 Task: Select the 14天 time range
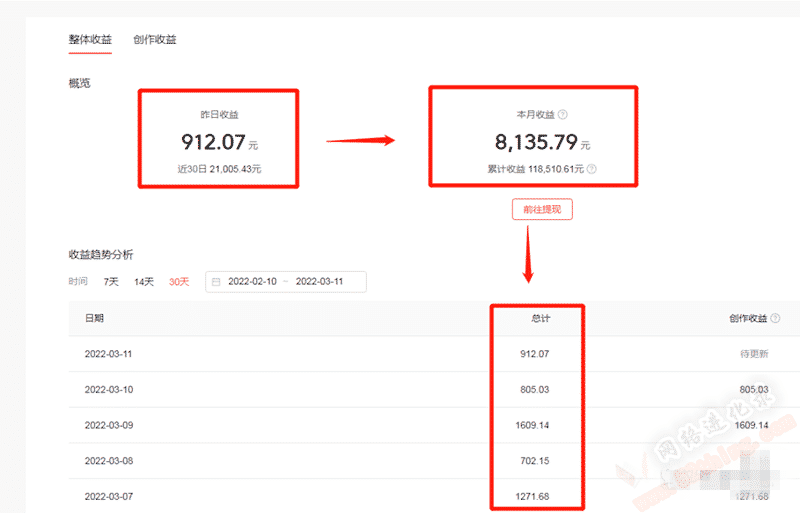144,282
